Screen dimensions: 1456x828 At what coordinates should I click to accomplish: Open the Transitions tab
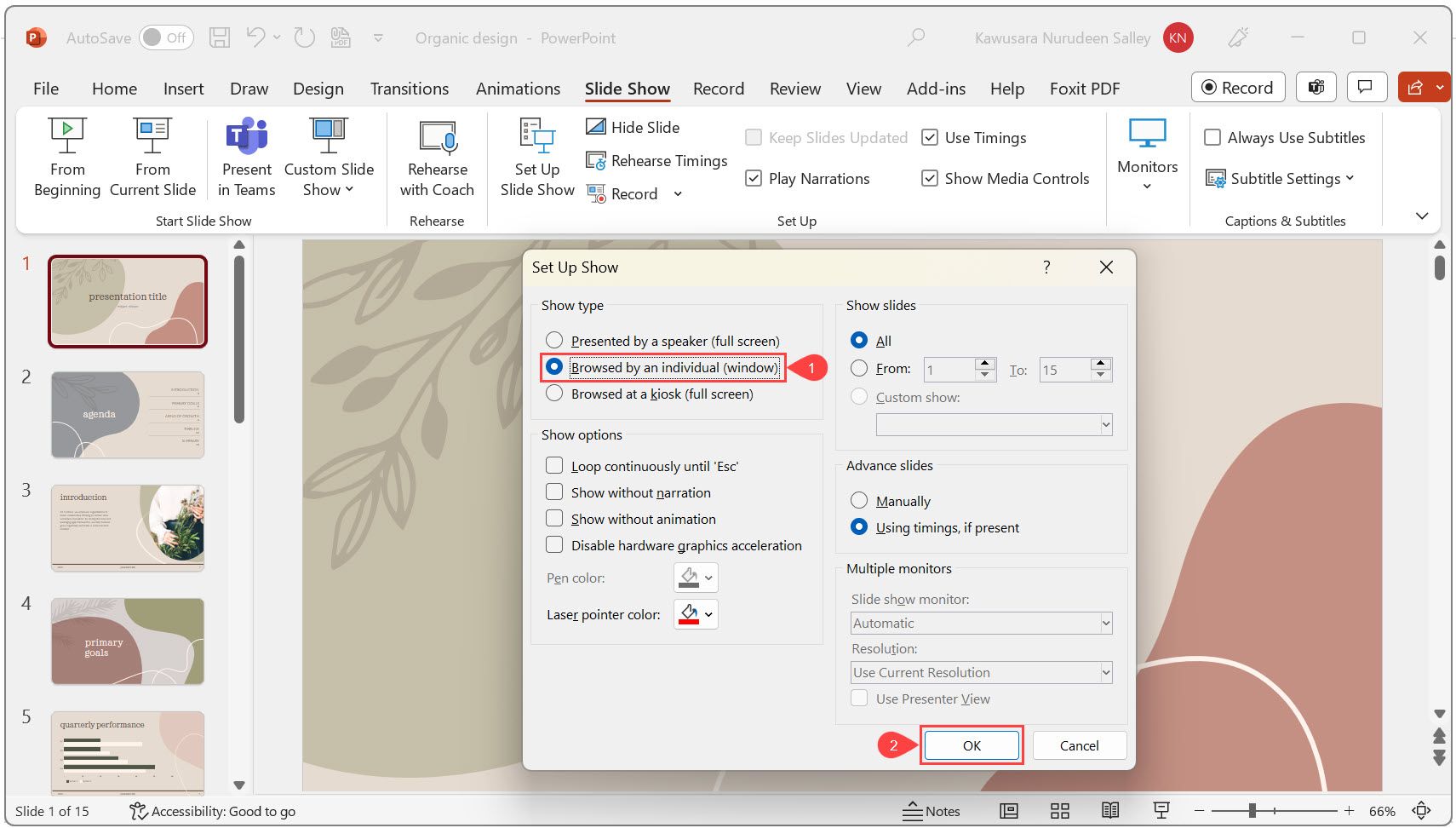(x=409, y=89)
